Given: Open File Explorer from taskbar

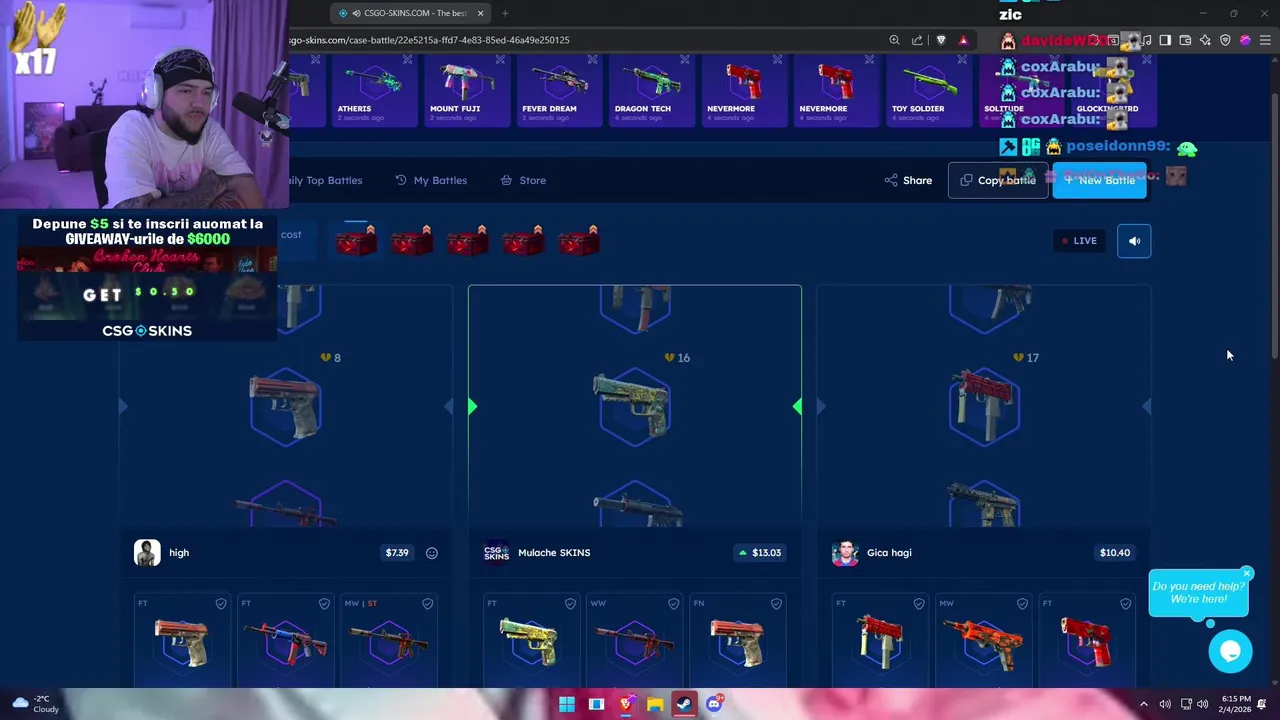Looking at the screenshot, I should point(655,704).
